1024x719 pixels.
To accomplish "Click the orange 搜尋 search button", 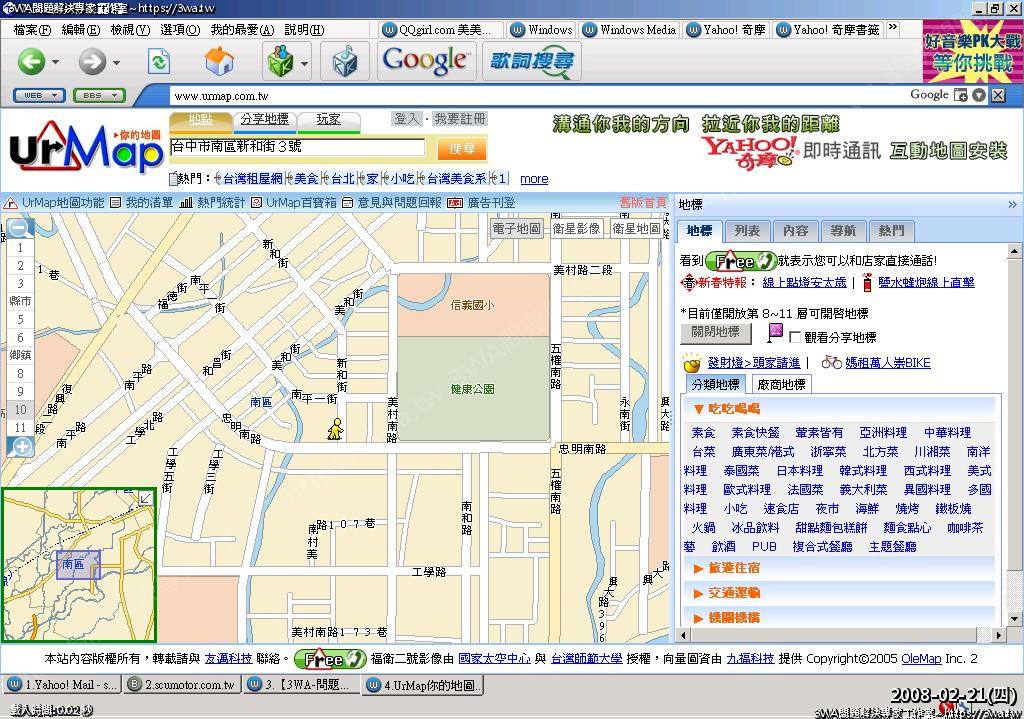I will click(x=462, y=148).
